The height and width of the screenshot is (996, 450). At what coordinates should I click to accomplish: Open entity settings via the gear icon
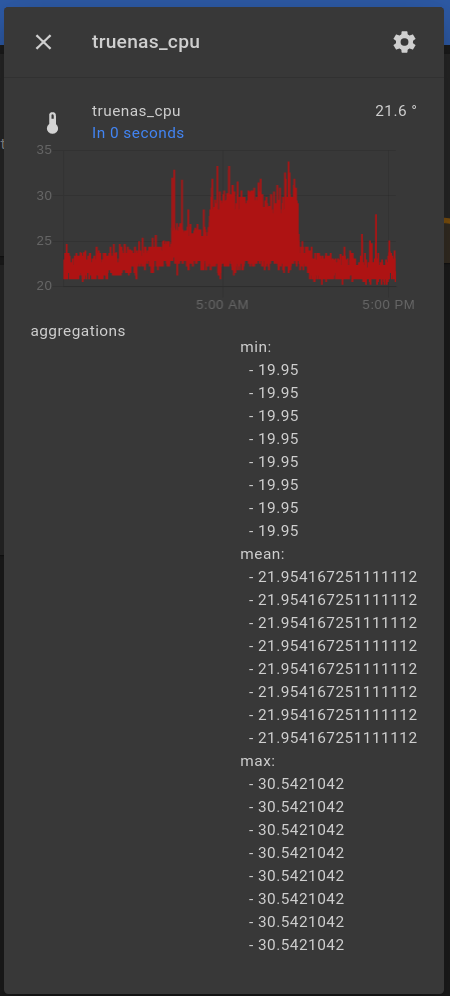(x=404, y=42)
